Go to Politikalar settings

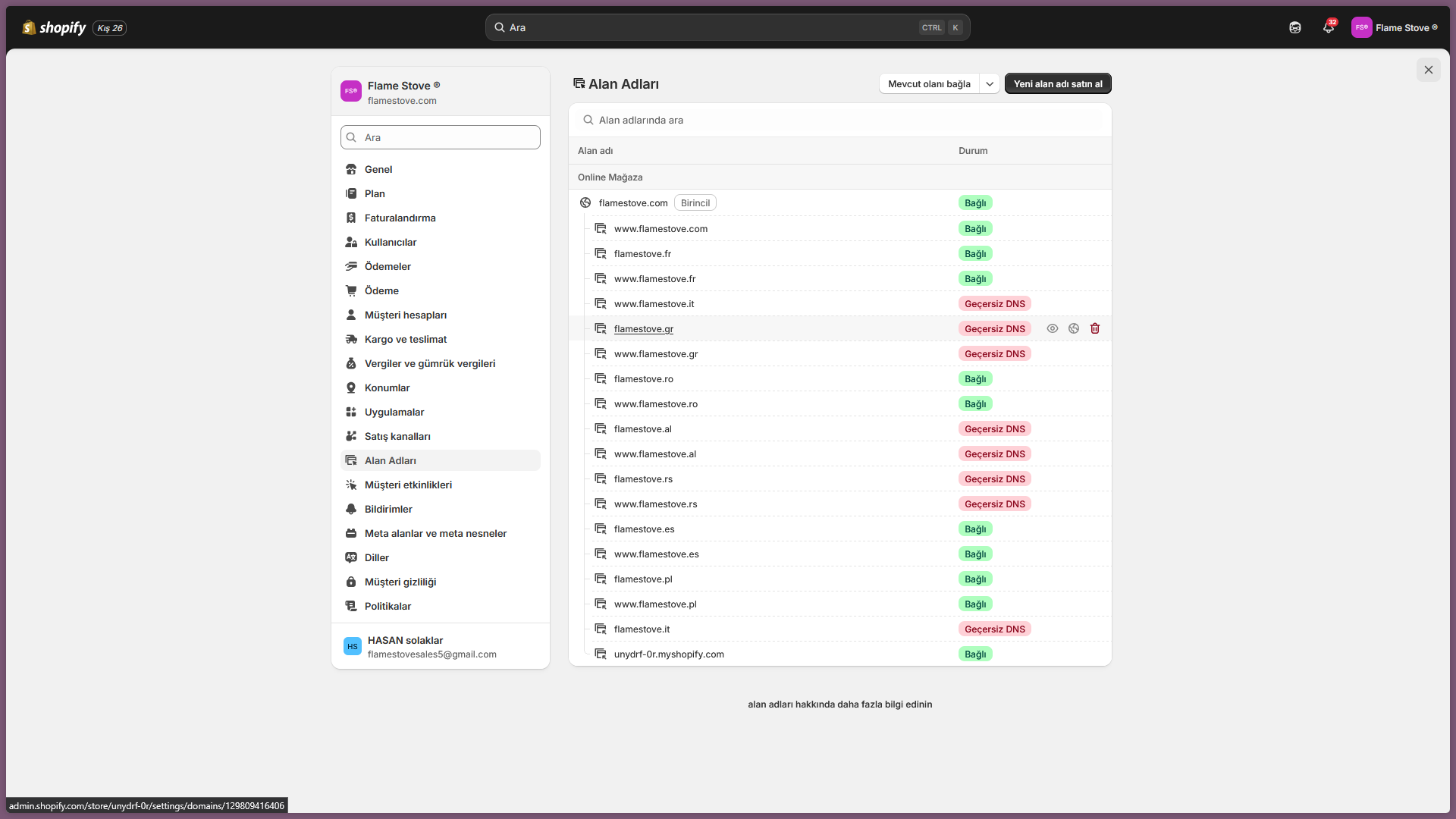pyautogui.click(x=441, y=606)
